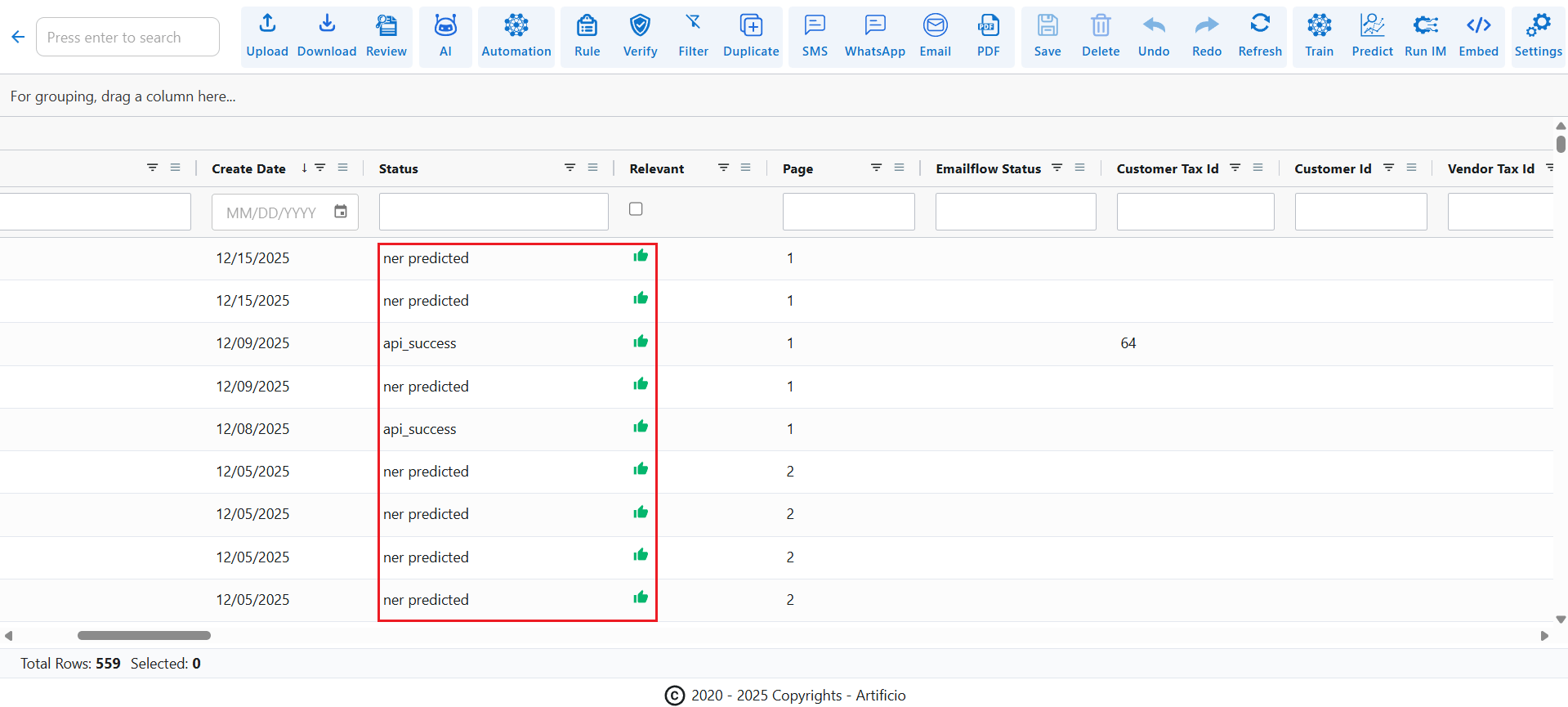Sort by the Create Date column header

coord(248,169)
